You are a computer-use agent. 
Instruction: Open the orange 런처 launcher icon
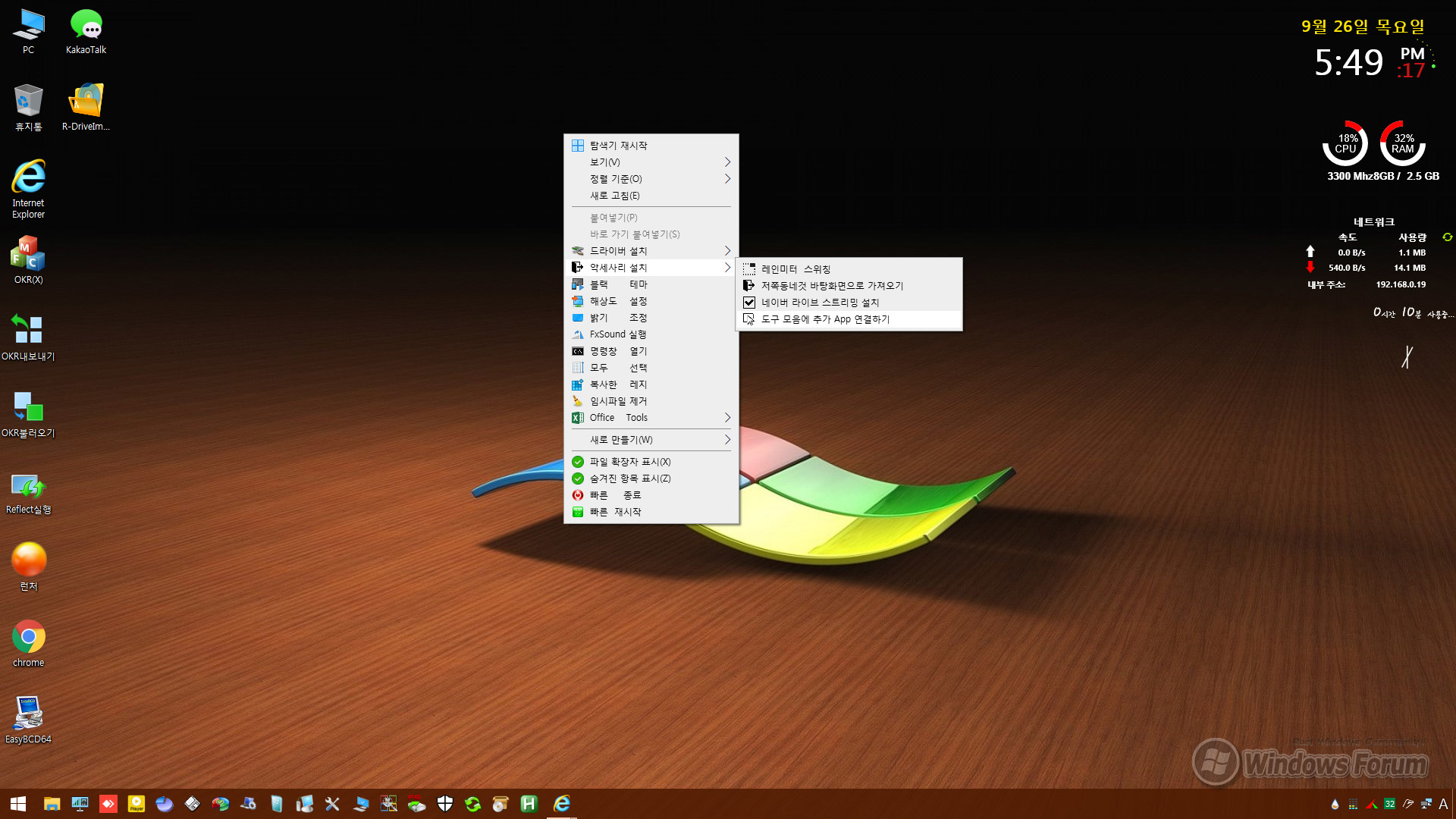coord(28,567)
